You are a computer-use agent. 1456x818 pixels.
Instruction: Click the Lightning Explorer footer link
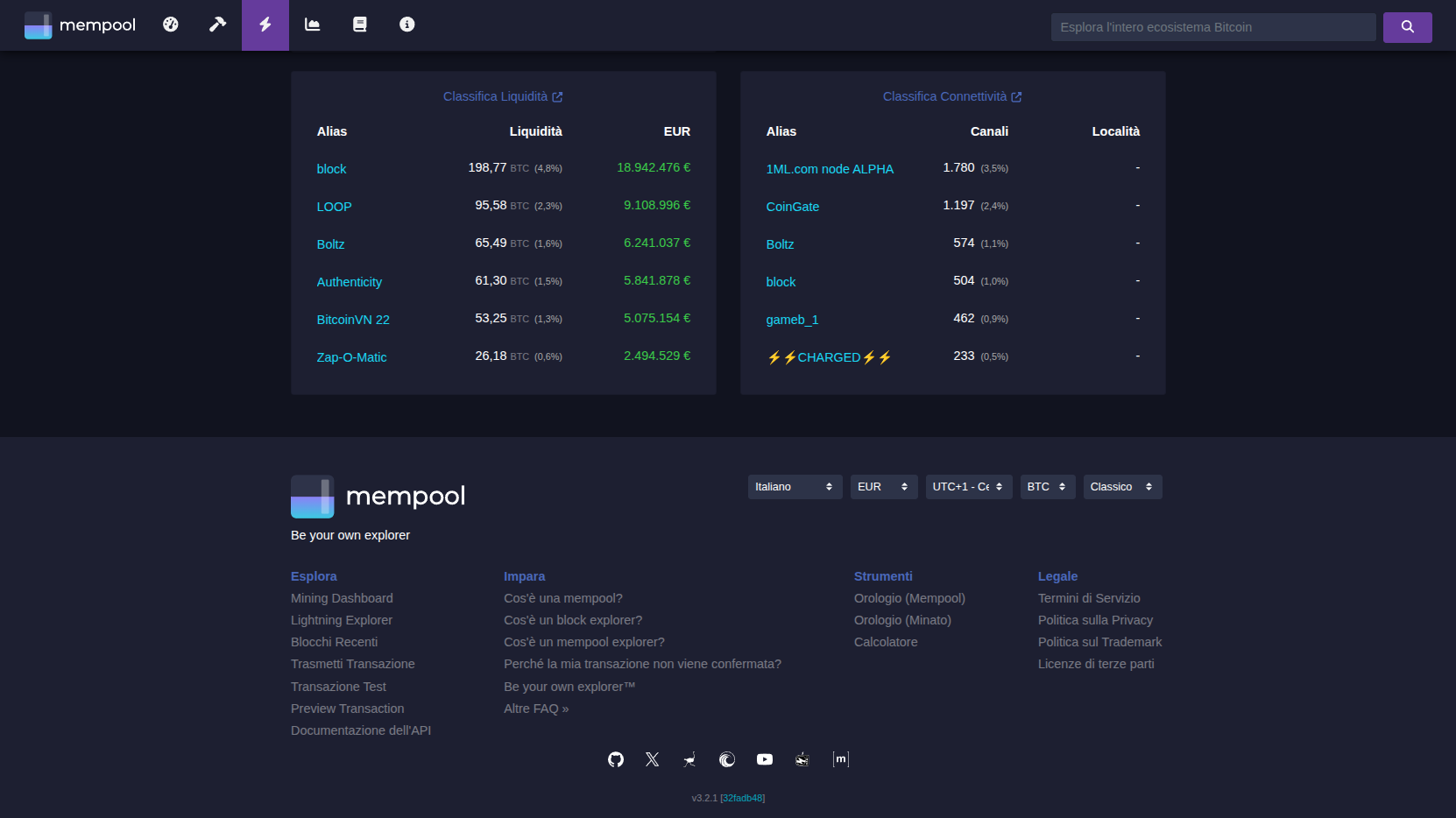pyautogui.click(x=342, y=620)
